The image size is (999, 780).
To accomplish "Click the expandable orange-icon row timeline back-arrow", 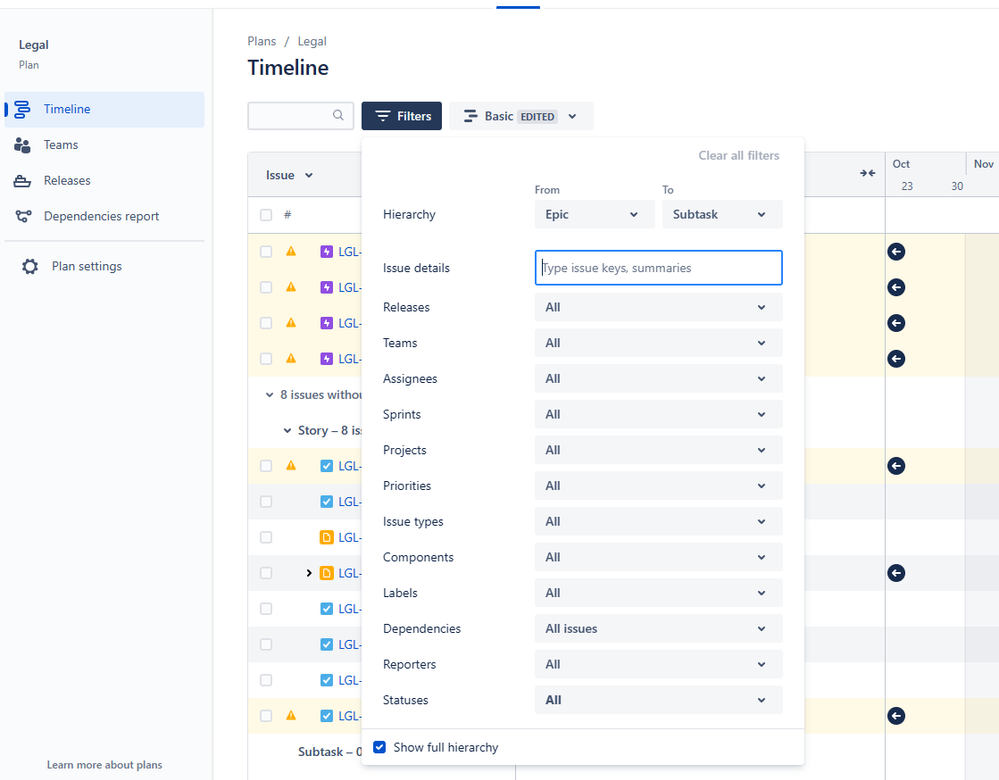I will click(896, 573).
